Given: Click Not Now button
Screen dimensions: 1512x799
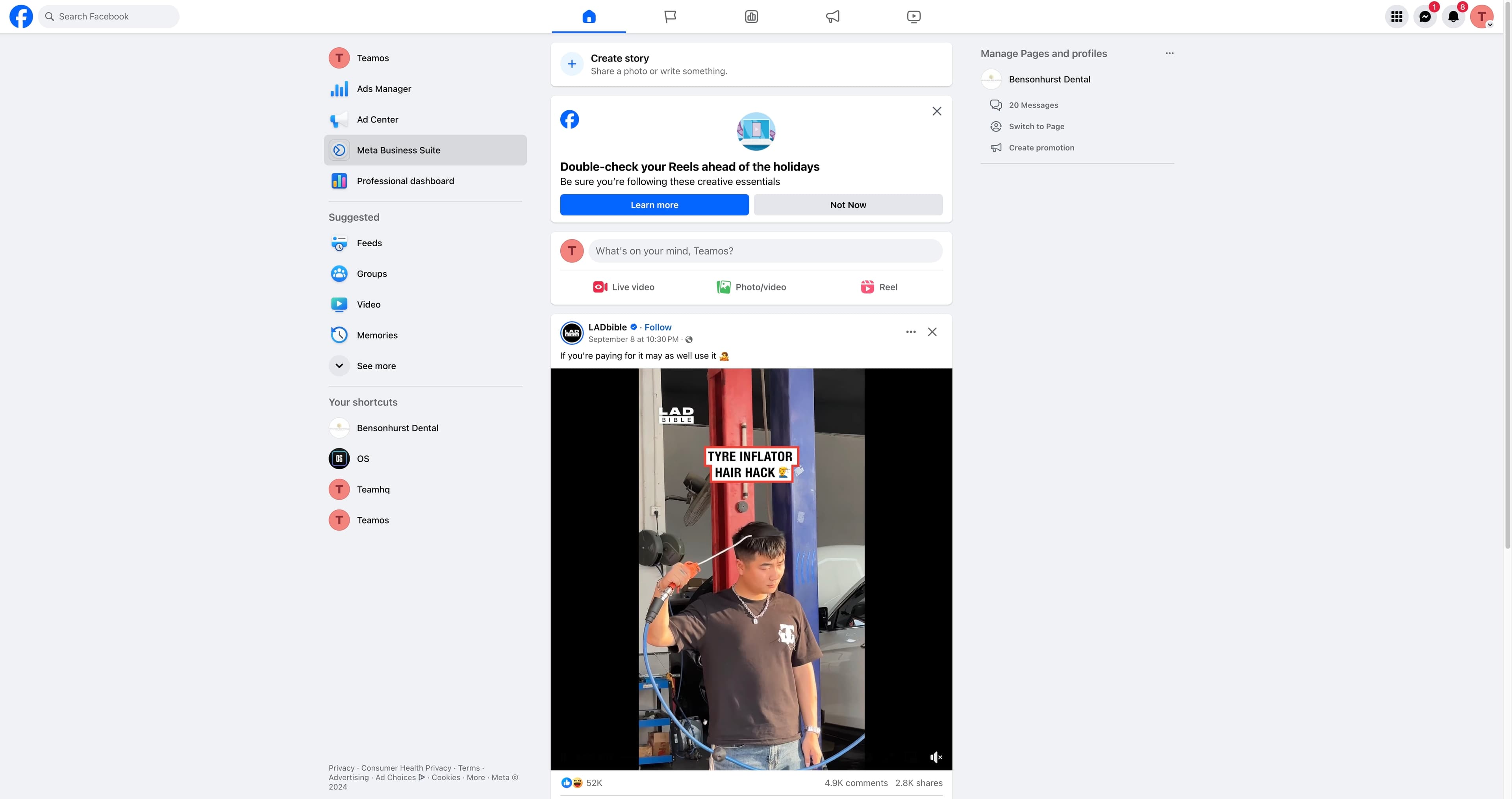Looking at the screenshot, I should [x=848, y=205].
